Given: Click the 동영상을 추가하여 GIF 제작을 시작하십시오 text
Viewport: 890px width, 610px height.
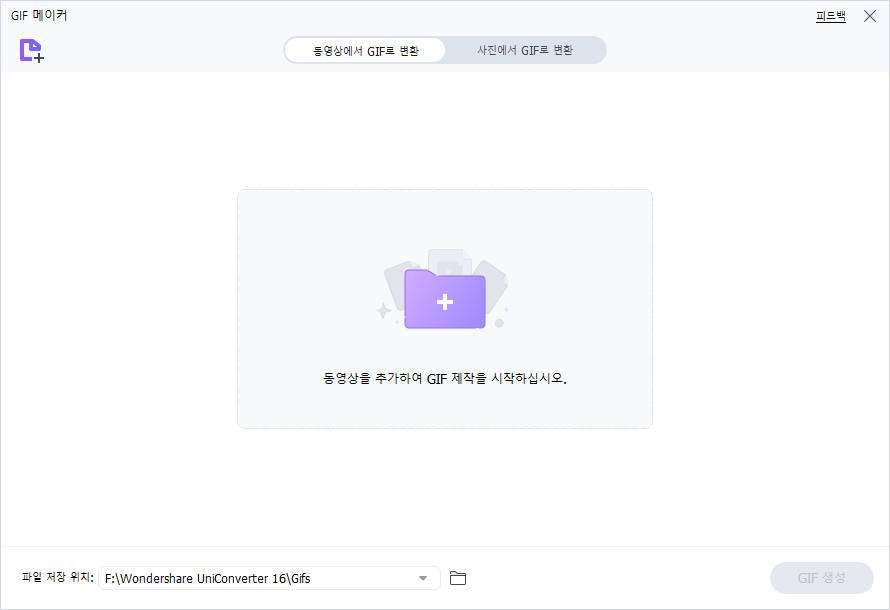Looking at the screenshot, I should coord(444,378).
